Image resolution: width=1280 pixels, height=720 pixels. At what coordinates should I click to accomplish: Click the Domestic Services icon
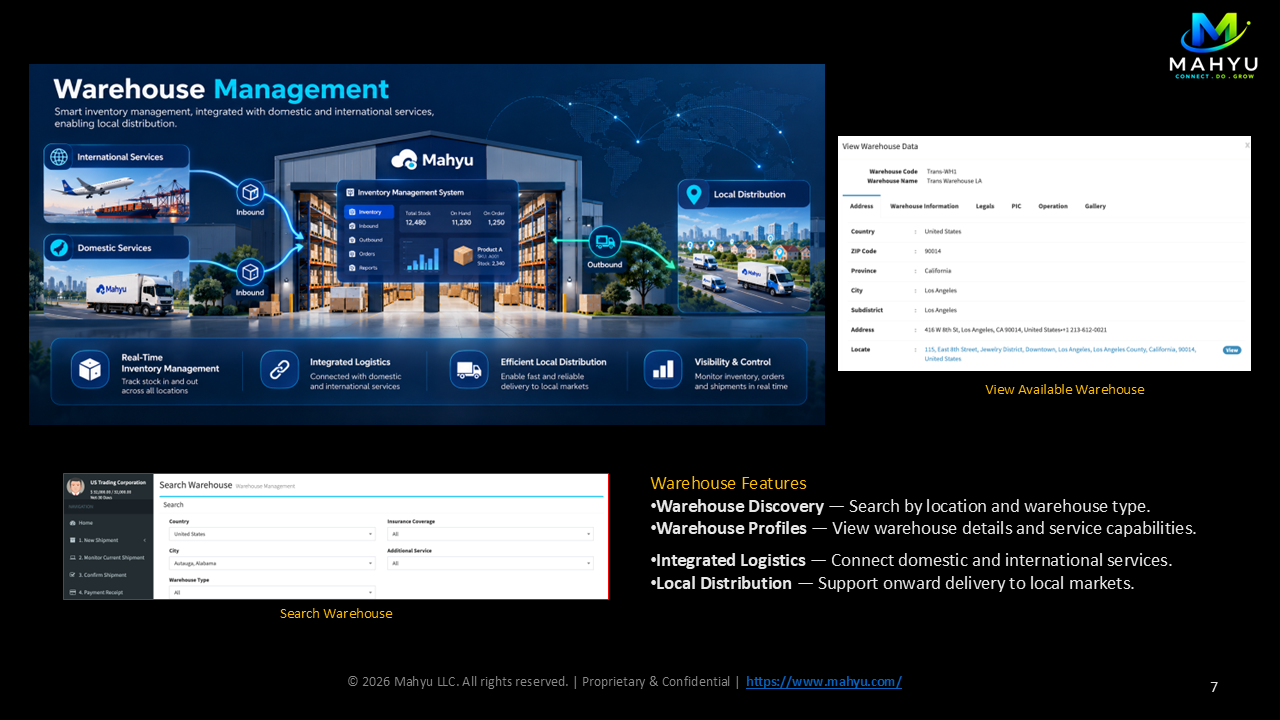tap(59, 248)
